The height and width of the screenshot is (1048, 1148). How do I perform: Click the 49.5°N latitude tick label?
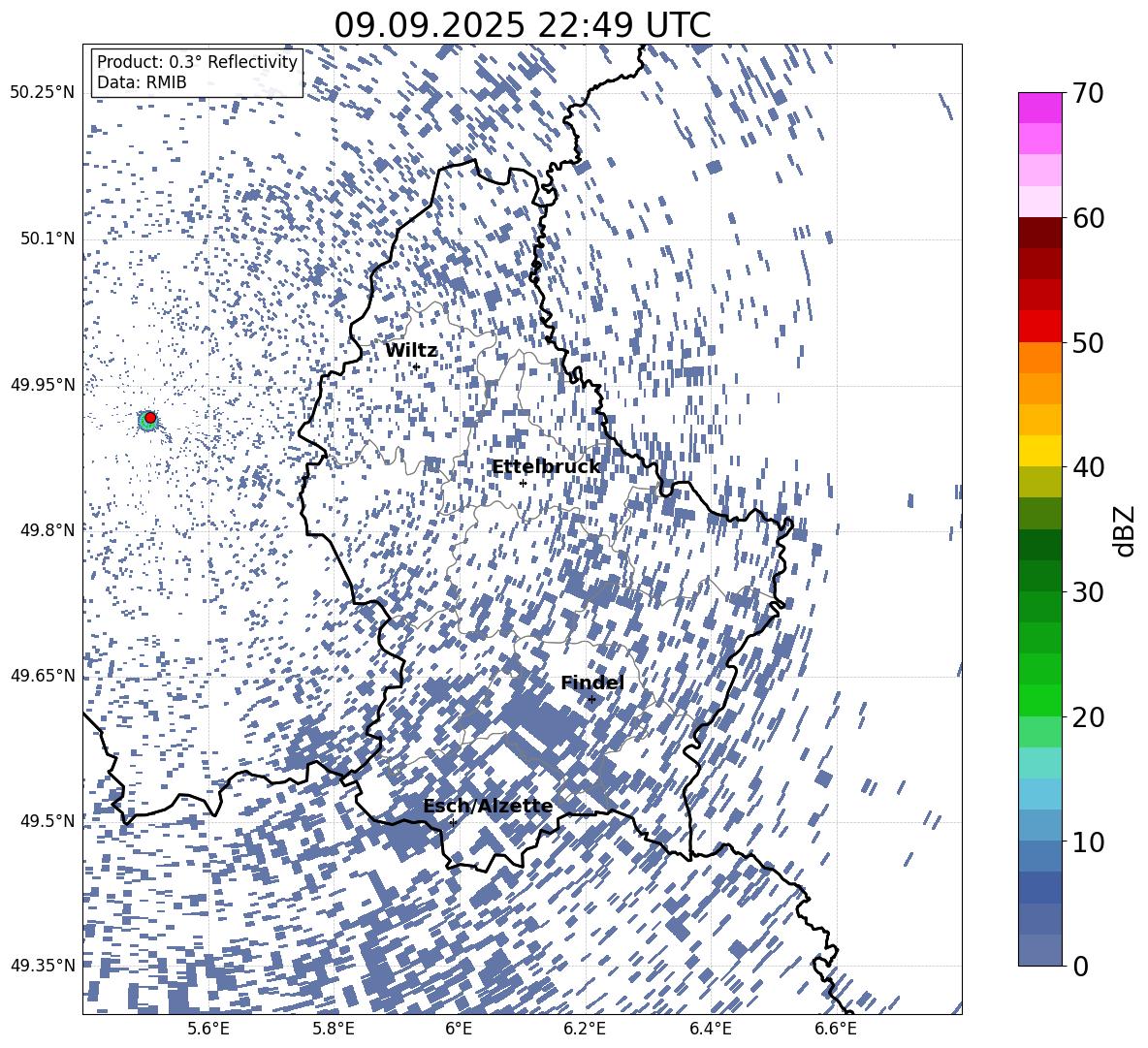(x=48, y=820)
